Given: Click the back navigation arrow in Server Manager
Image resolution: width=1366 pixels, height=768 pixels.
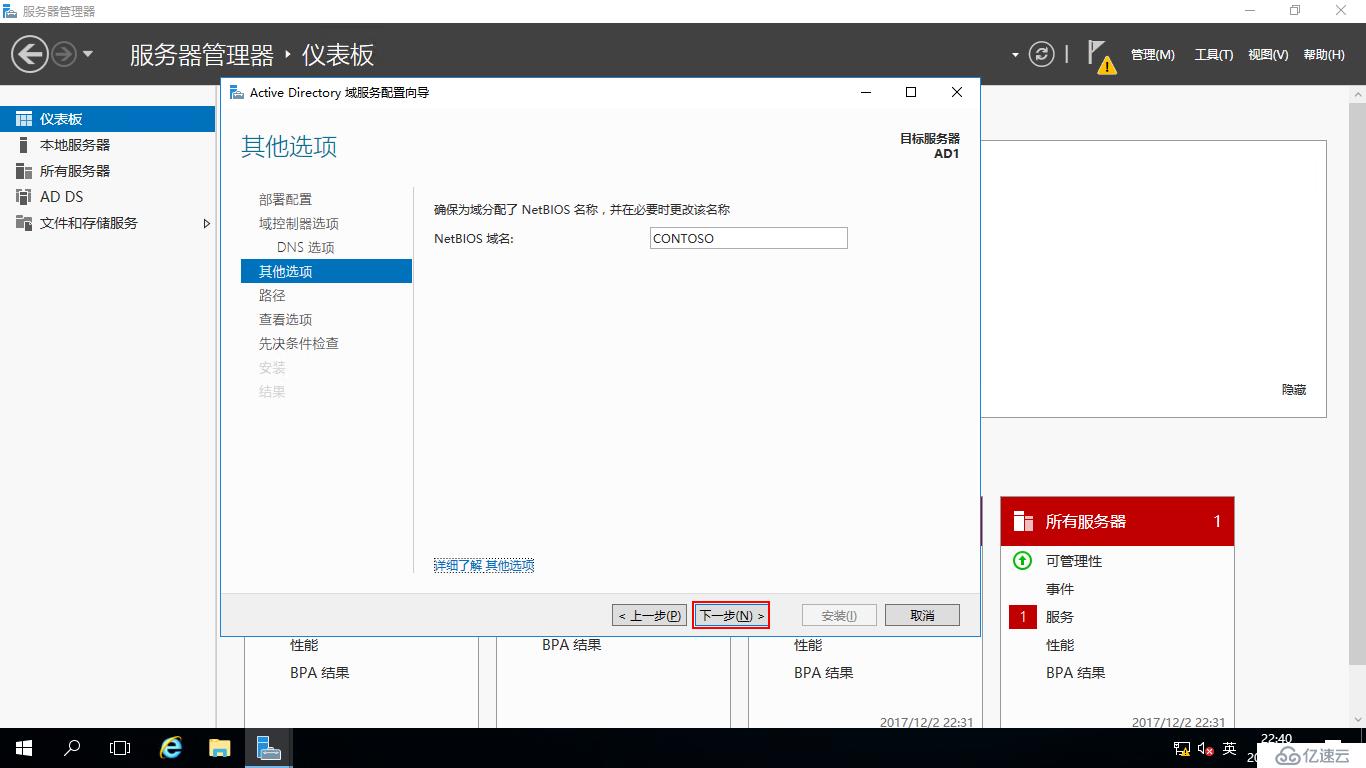Looking at the screenshot, I should 29,54.
